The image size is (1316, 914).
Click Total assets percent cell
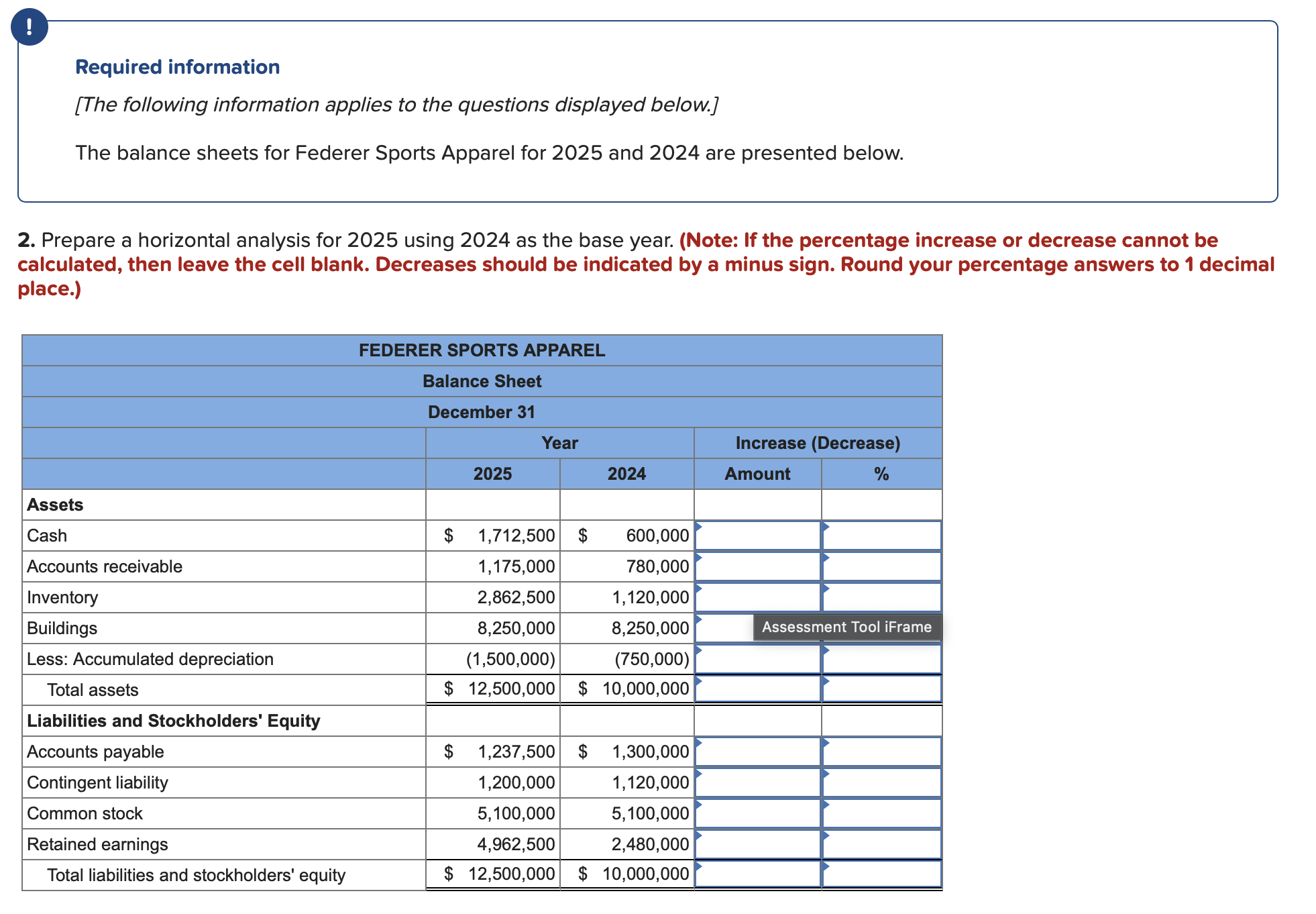(x=881, y=689)
